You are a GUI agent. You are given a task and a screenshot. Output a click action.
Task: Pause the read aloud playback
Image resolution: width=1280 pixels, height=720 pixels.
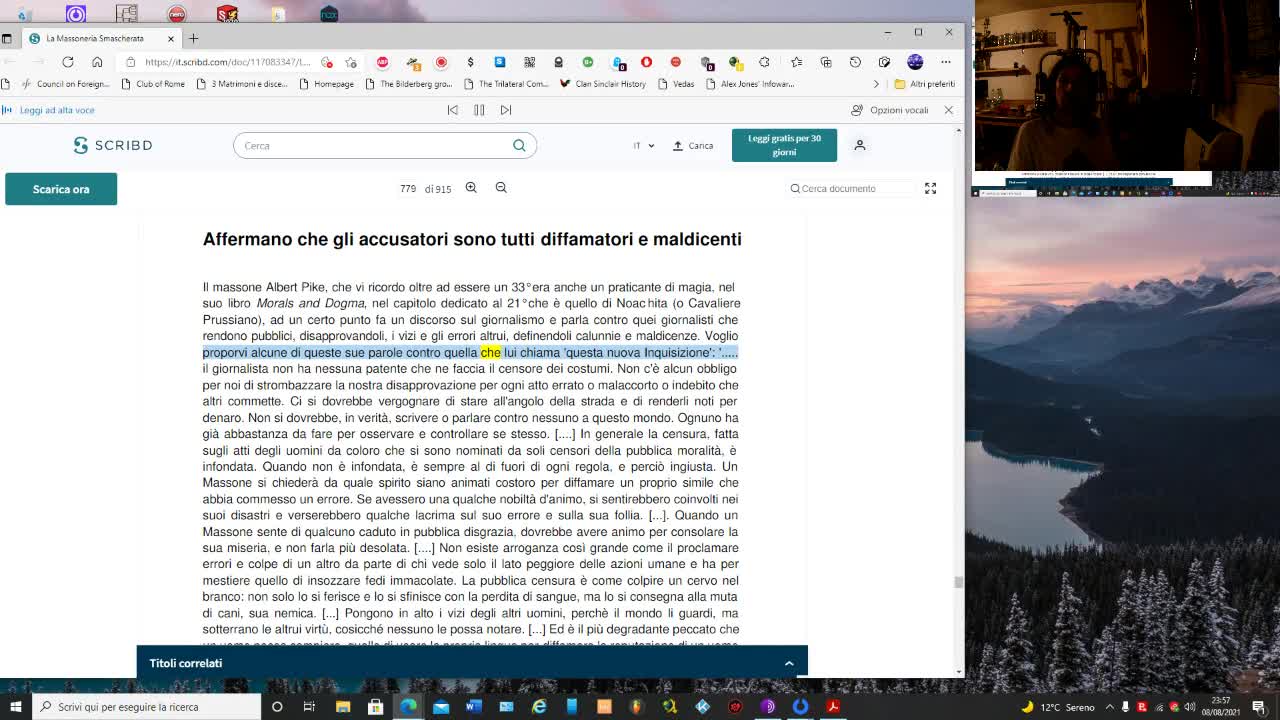pos(479,110)
